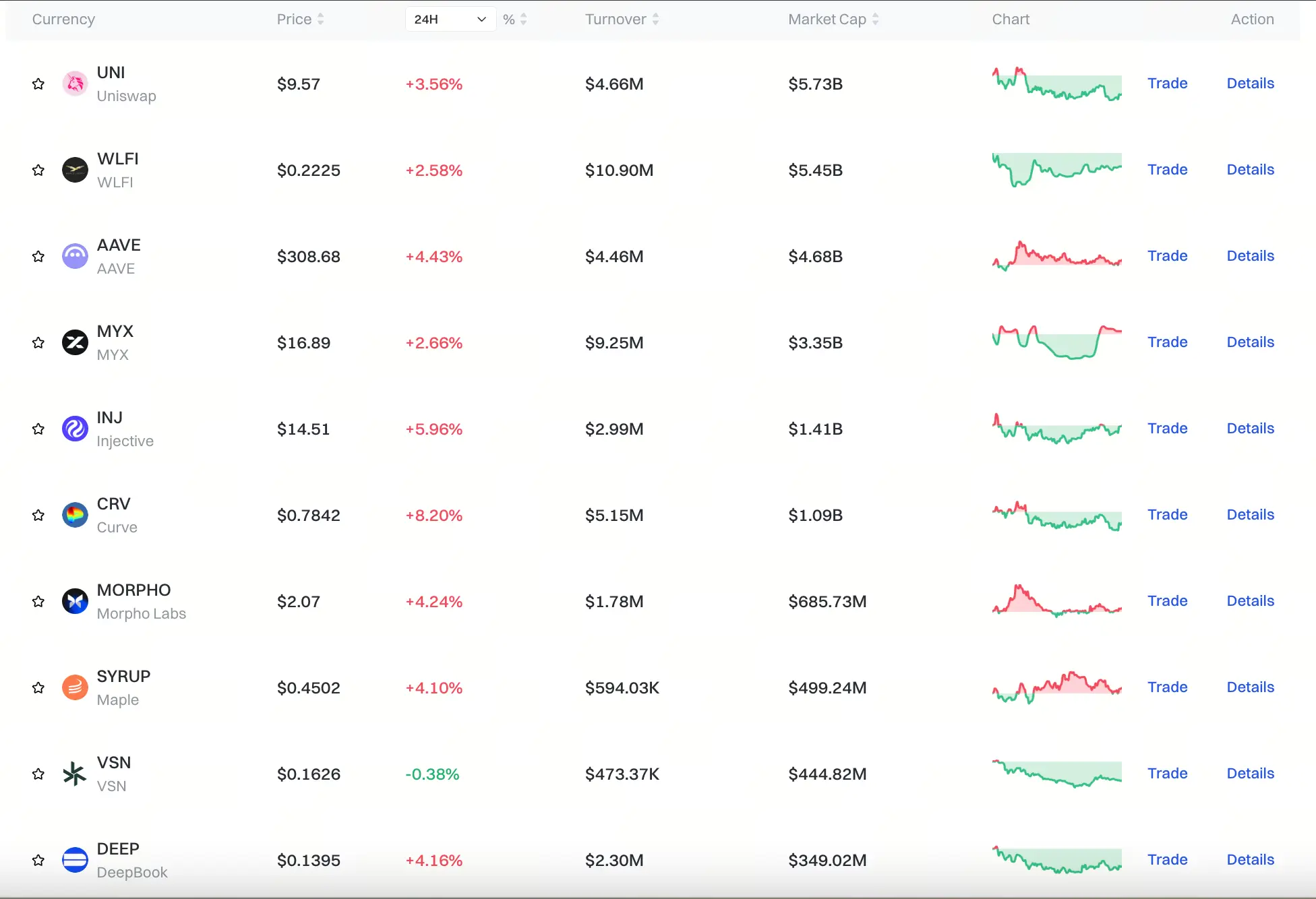Click the Price column header label
The image size is (1316, 899).
[x=294, y=20]
